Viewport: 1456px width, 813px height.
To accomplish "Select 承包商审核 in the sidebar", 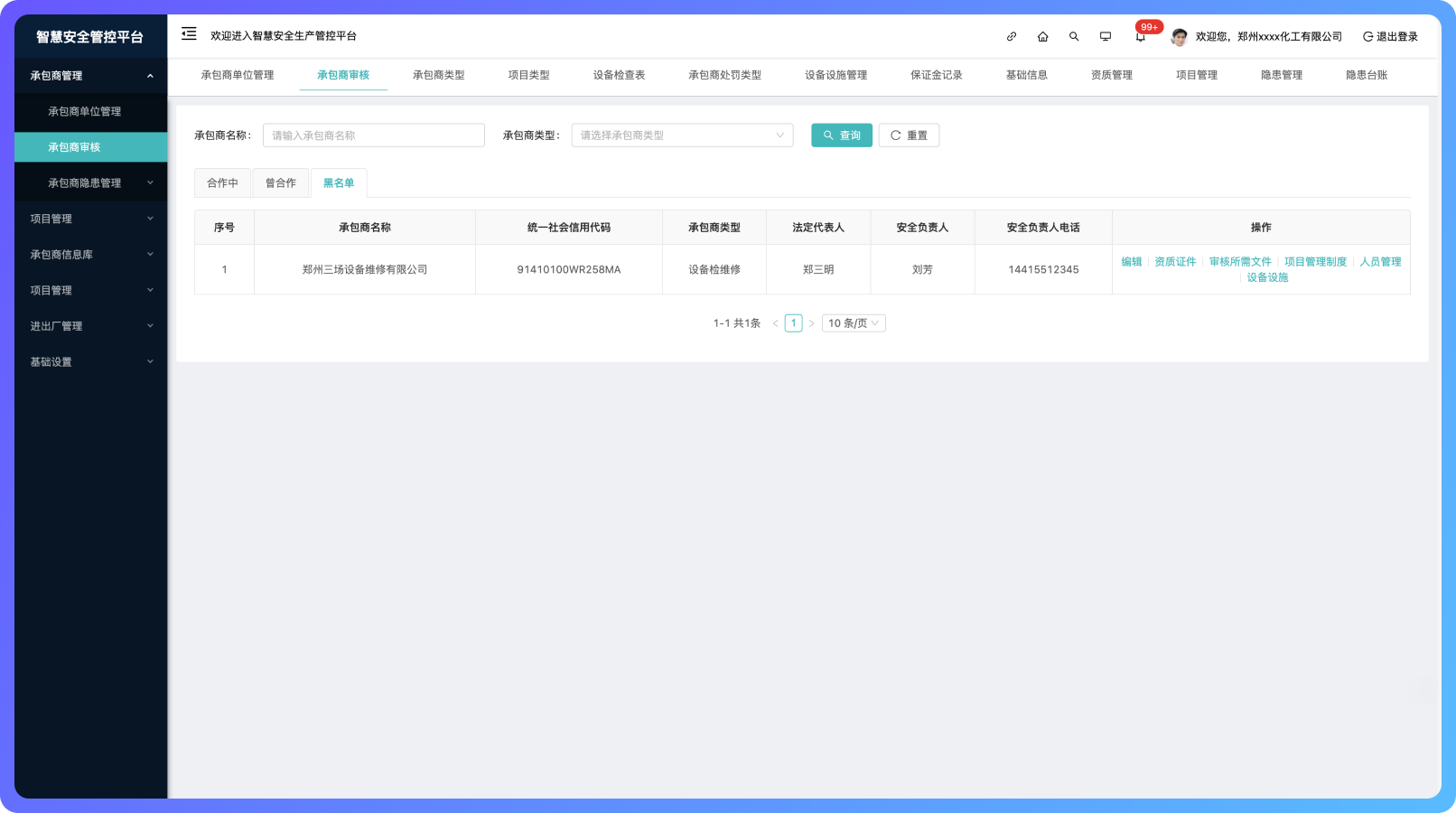I will 90,147.
